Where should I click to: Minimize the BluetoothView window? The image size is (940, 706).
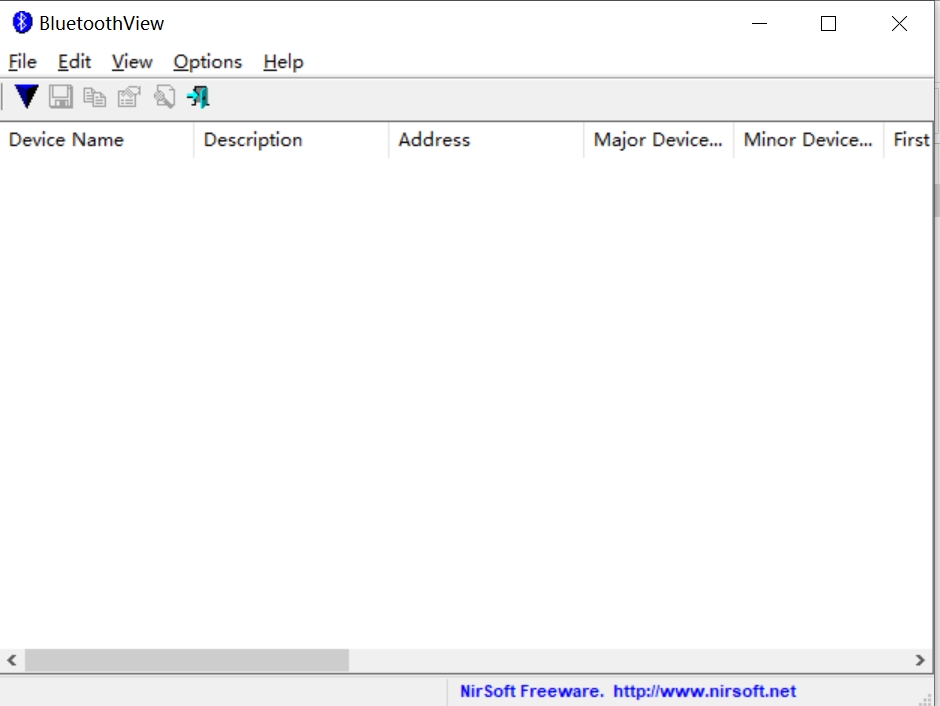[x=760, y=23]
